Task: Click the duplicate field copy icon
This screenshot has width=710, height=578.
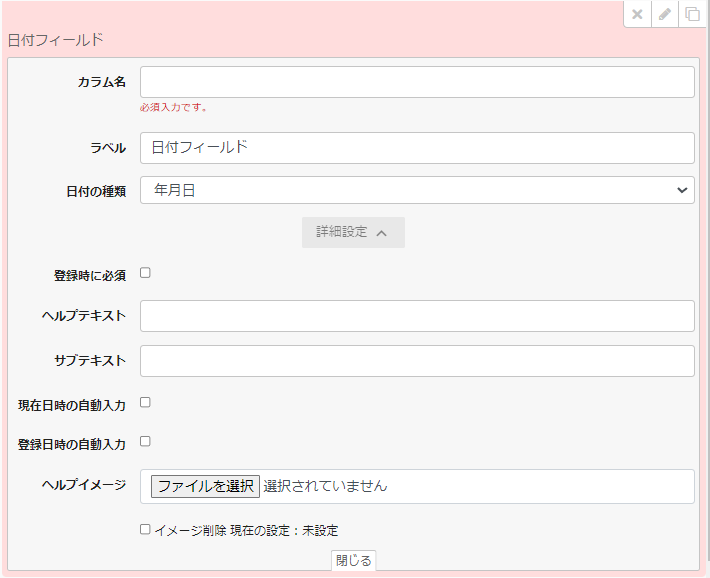Action: coord(691,14)
